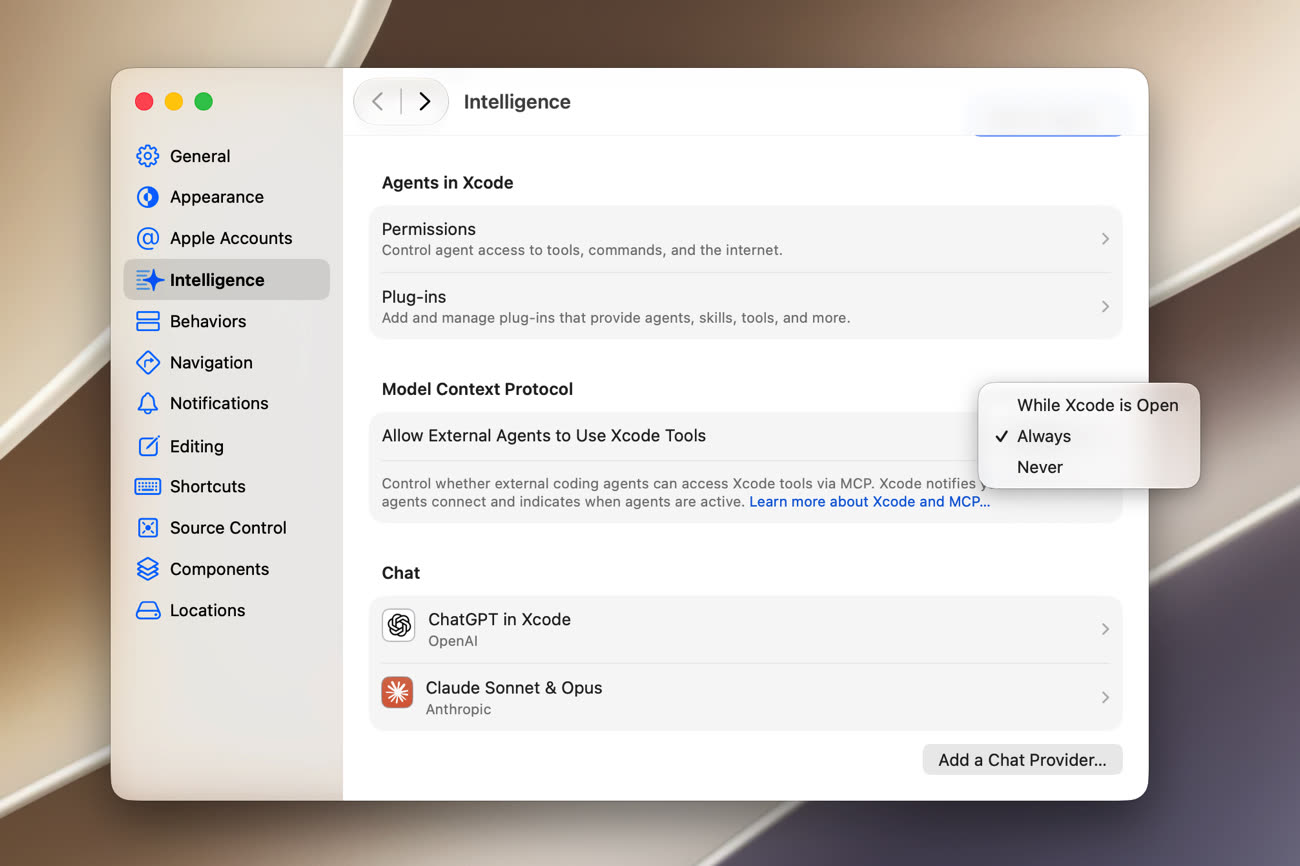The image size is (1300, 866).
Task: Click the Components layers icon
Action: point(148,569)
